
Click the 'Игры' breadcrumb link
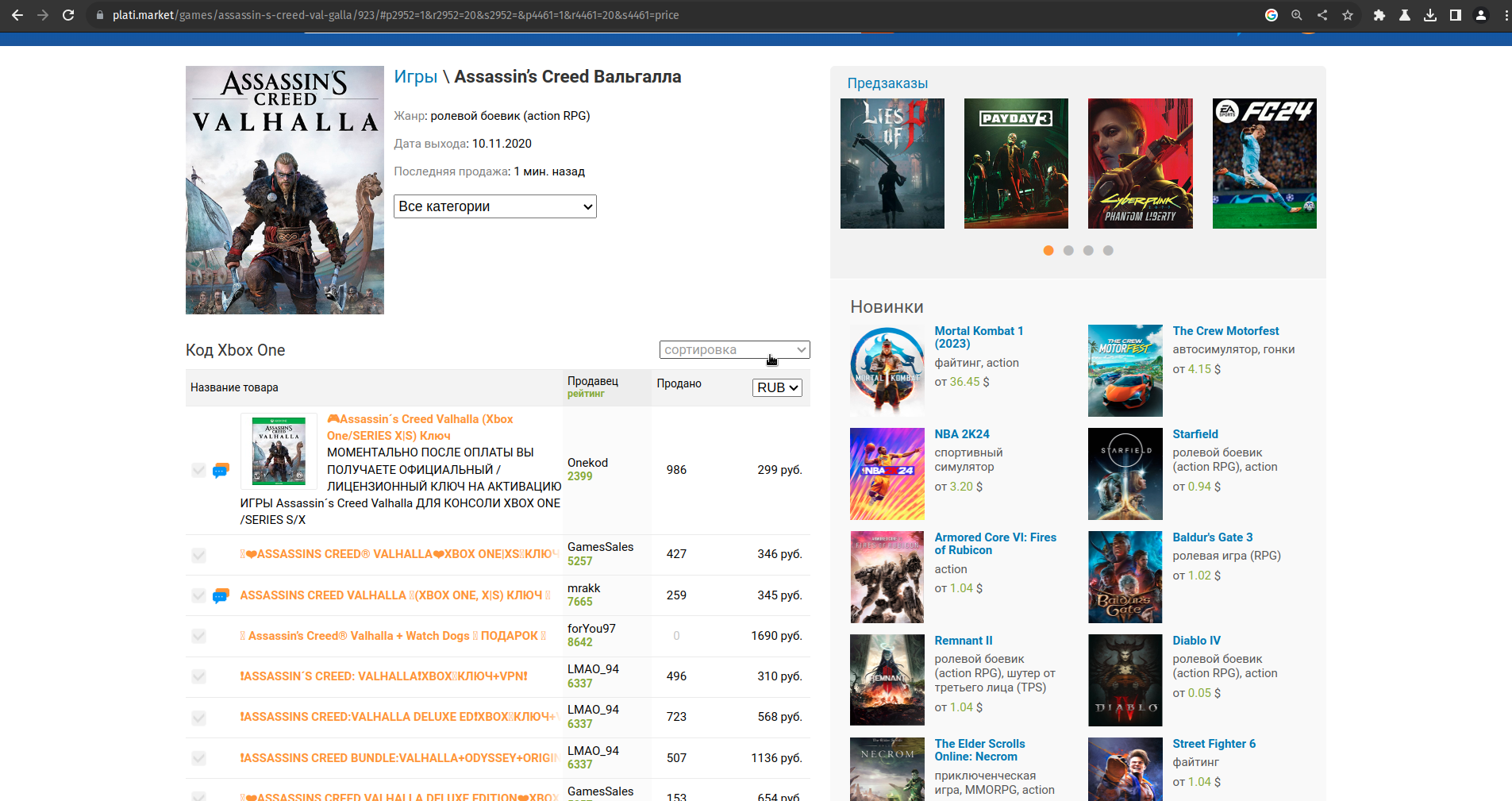[416, 77]
